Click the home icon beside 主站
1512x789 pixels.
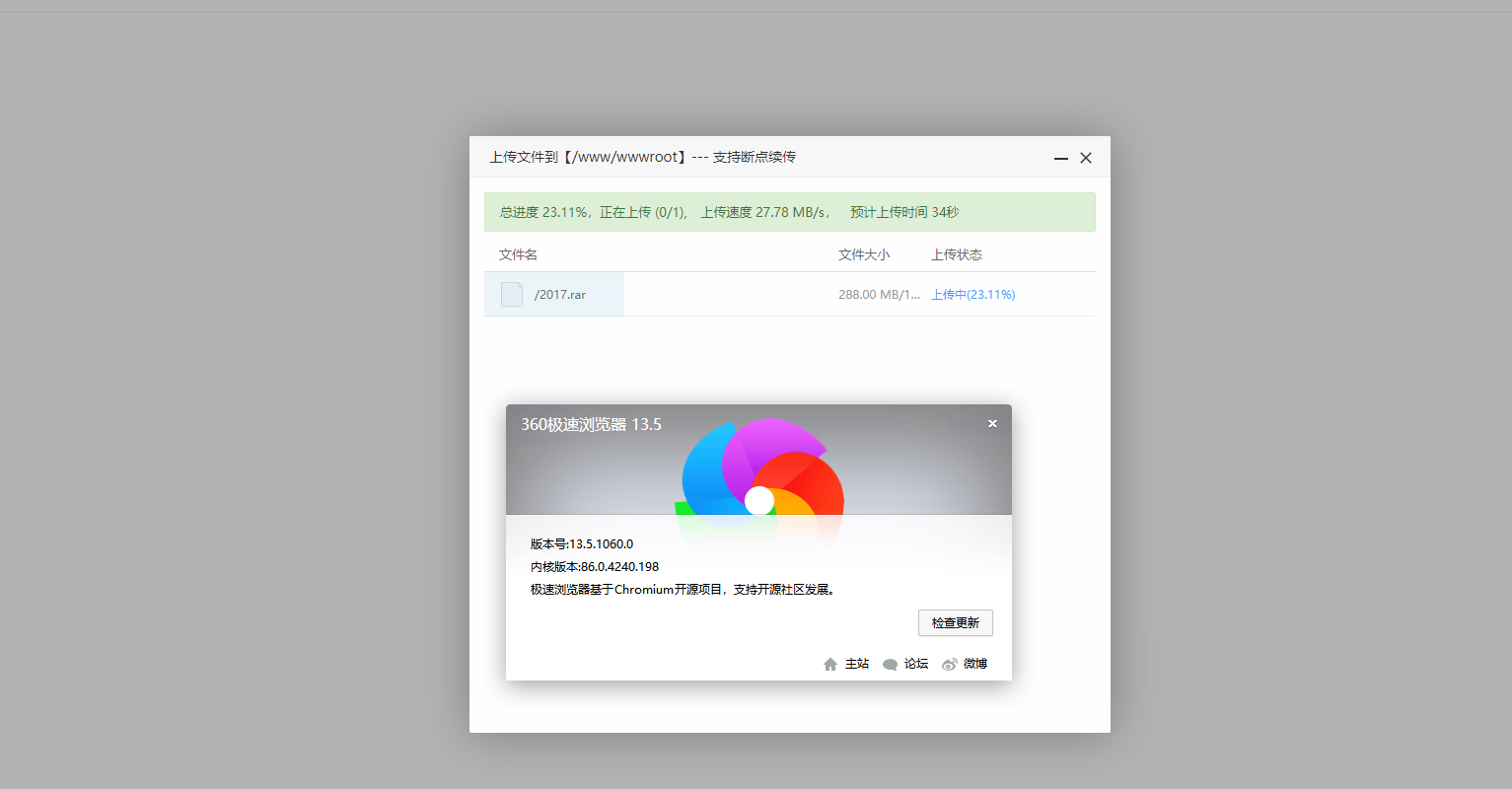tap(830, 665)
